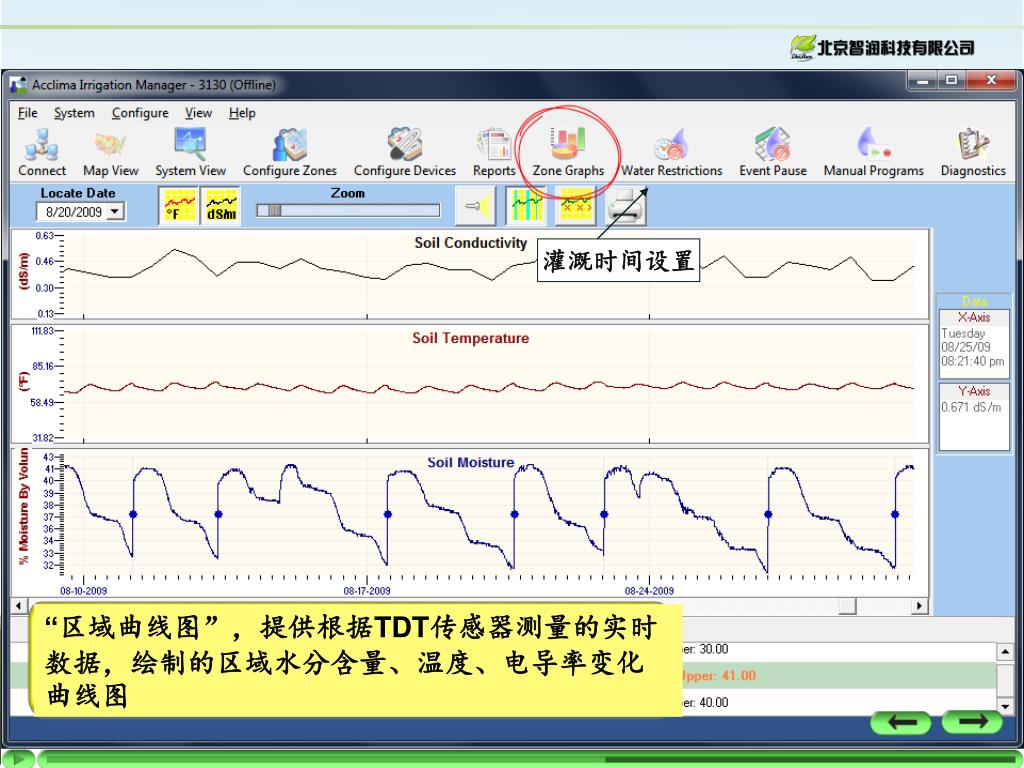Open the View menu
1024x768 pixels.
click(x=198, y=113)
